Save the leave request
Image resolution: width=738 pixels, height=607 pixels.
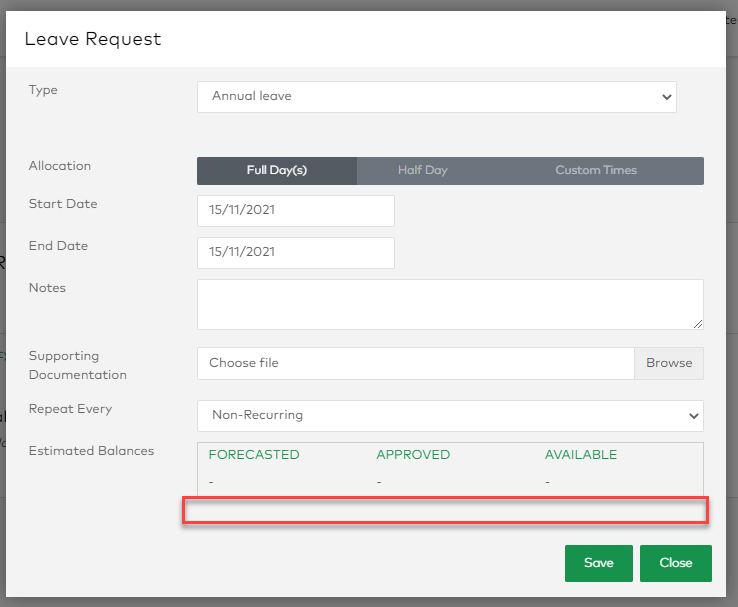[598, 563]
